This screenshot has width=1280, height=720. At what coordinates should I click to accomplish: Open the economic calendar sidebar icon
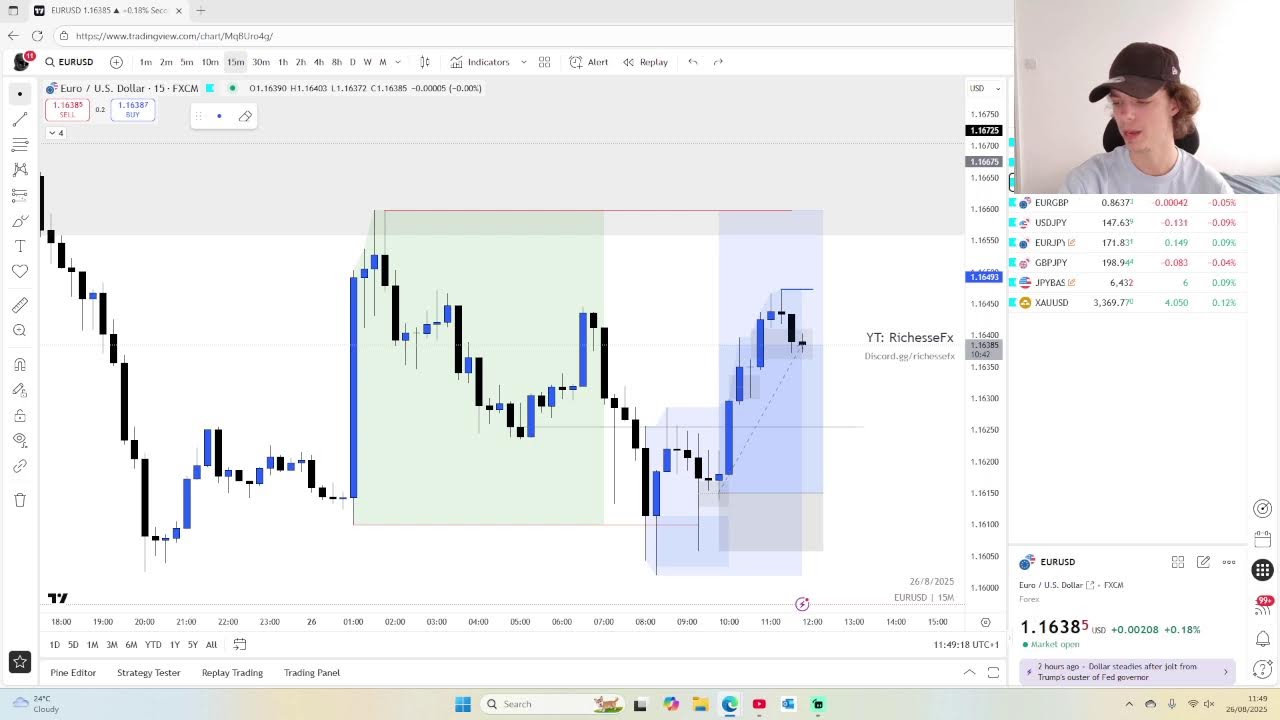pos(1263,538)
